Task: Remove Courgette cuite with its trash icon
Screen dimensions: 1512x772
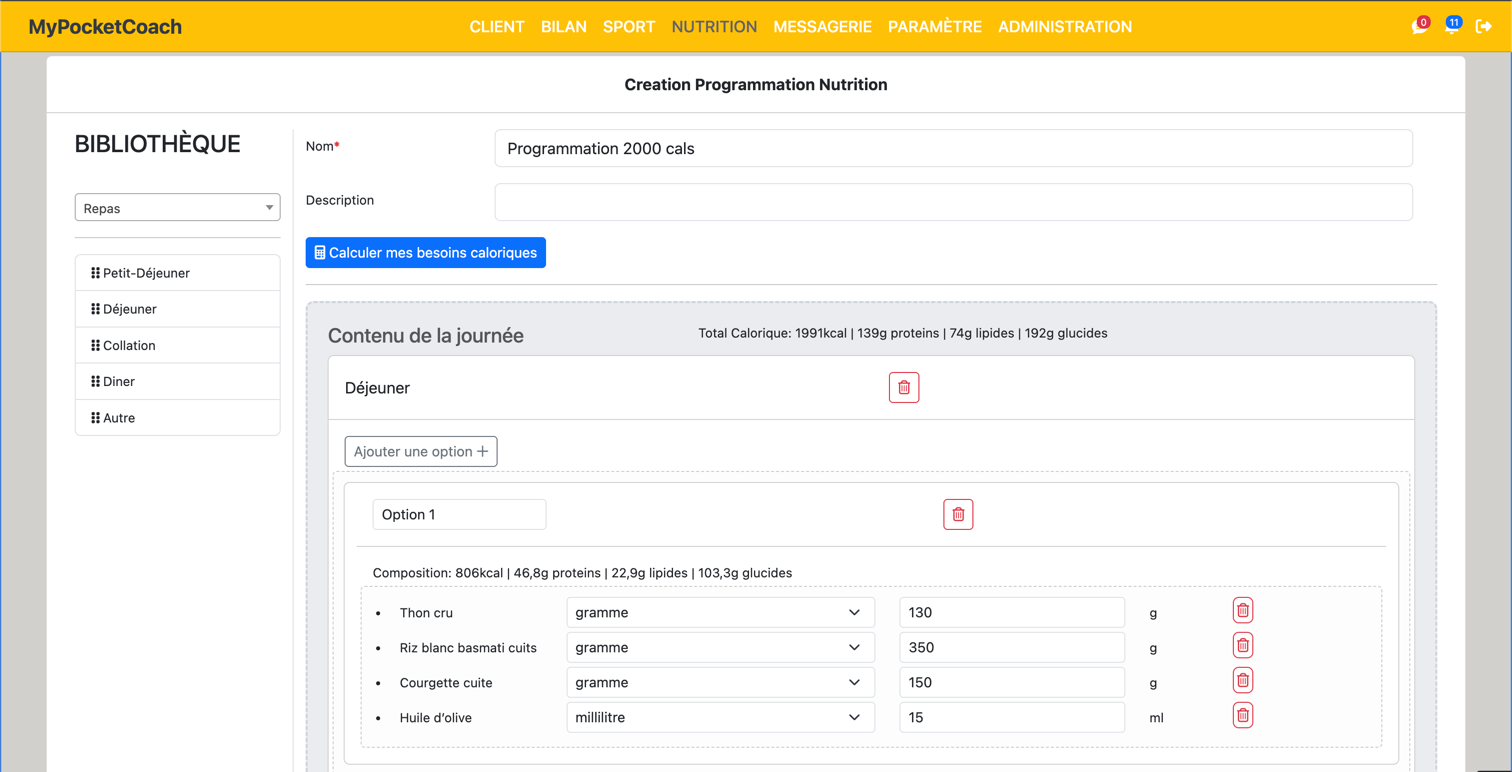Action: [x=1242, y=681]
